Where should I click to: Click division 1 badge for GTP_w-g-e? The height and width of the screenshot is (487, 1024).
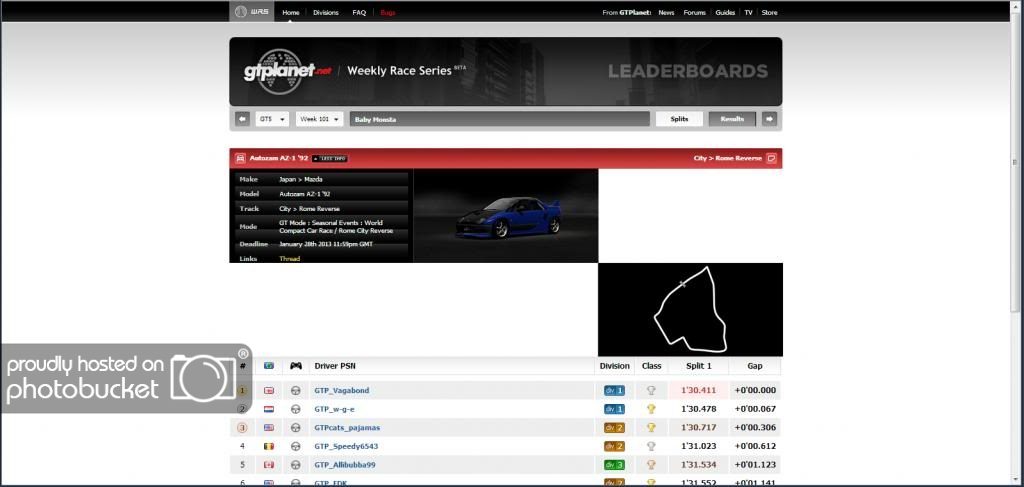615,409
